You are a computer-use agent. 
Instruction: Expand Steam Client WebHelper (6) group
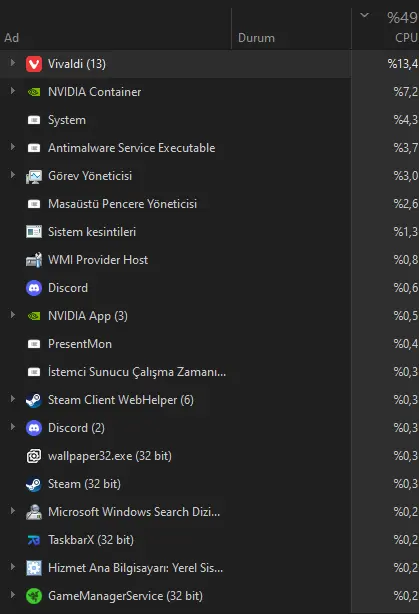(13, 399)
